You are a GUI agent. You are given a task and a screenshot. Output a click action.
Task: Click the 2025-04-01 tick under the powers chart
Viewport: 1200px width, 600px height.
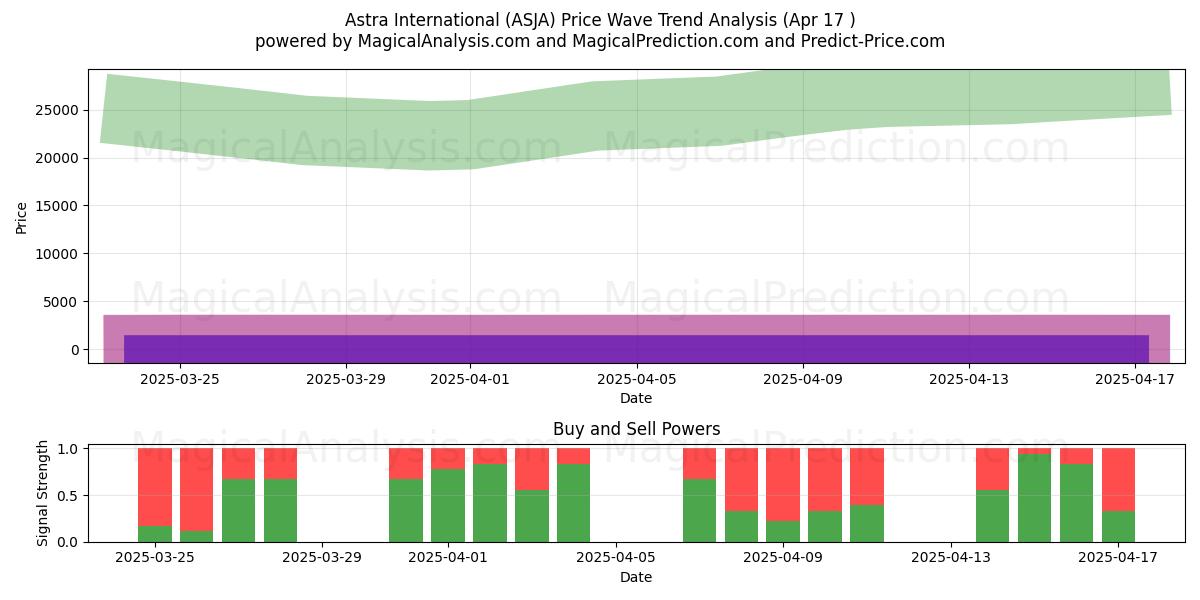pos(448,558)
